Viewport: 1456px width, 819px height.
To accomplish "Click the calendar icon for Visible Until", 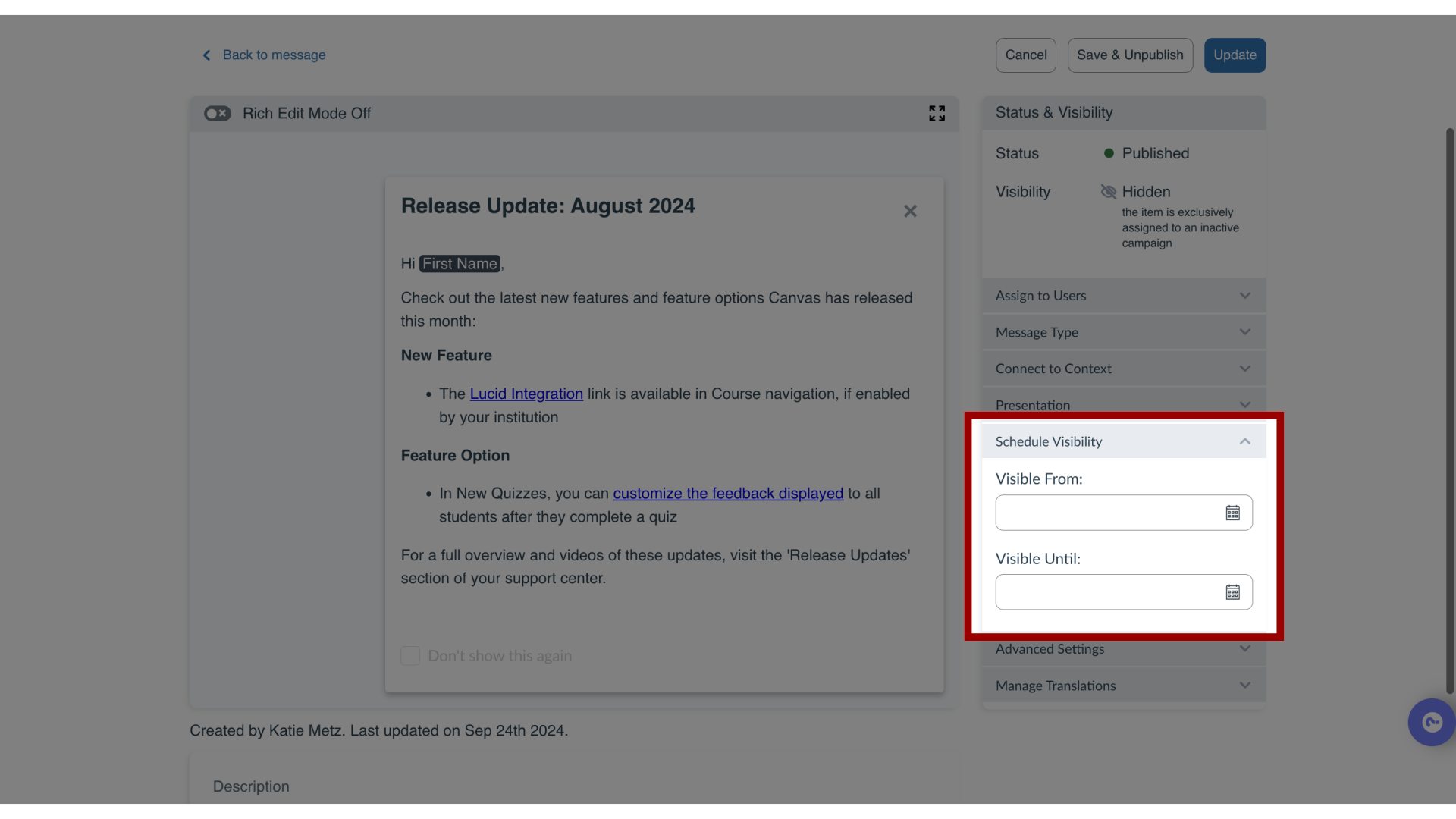I will (1232, 592).
